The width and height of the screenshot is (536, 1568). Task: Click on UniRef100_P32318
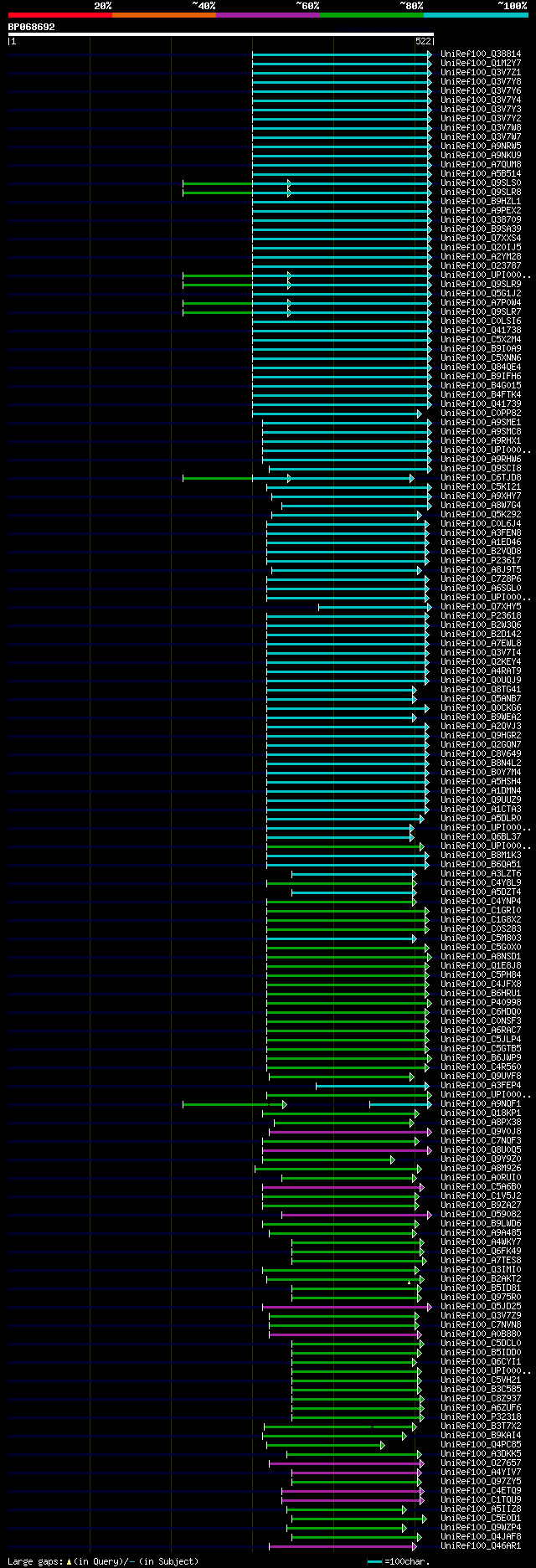tap(481, 1417)
